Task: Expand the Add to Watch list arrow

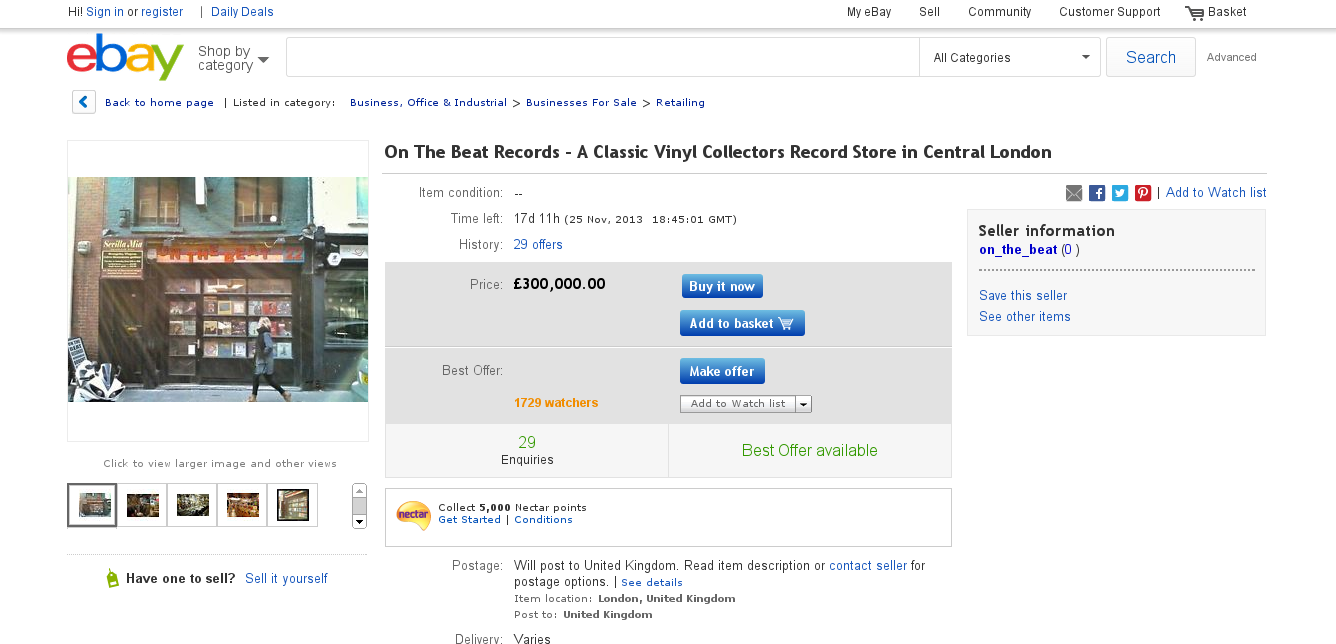Action: point(804,404)
